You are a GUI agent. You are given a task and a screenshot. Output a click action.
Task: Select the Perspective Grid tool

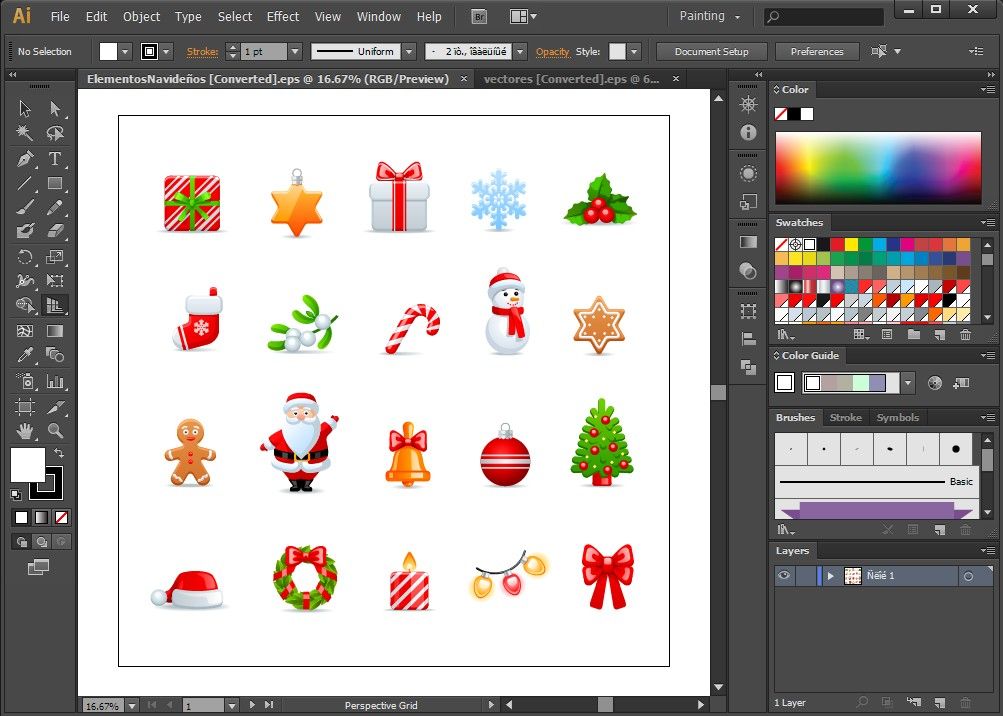tap(55, 305)
